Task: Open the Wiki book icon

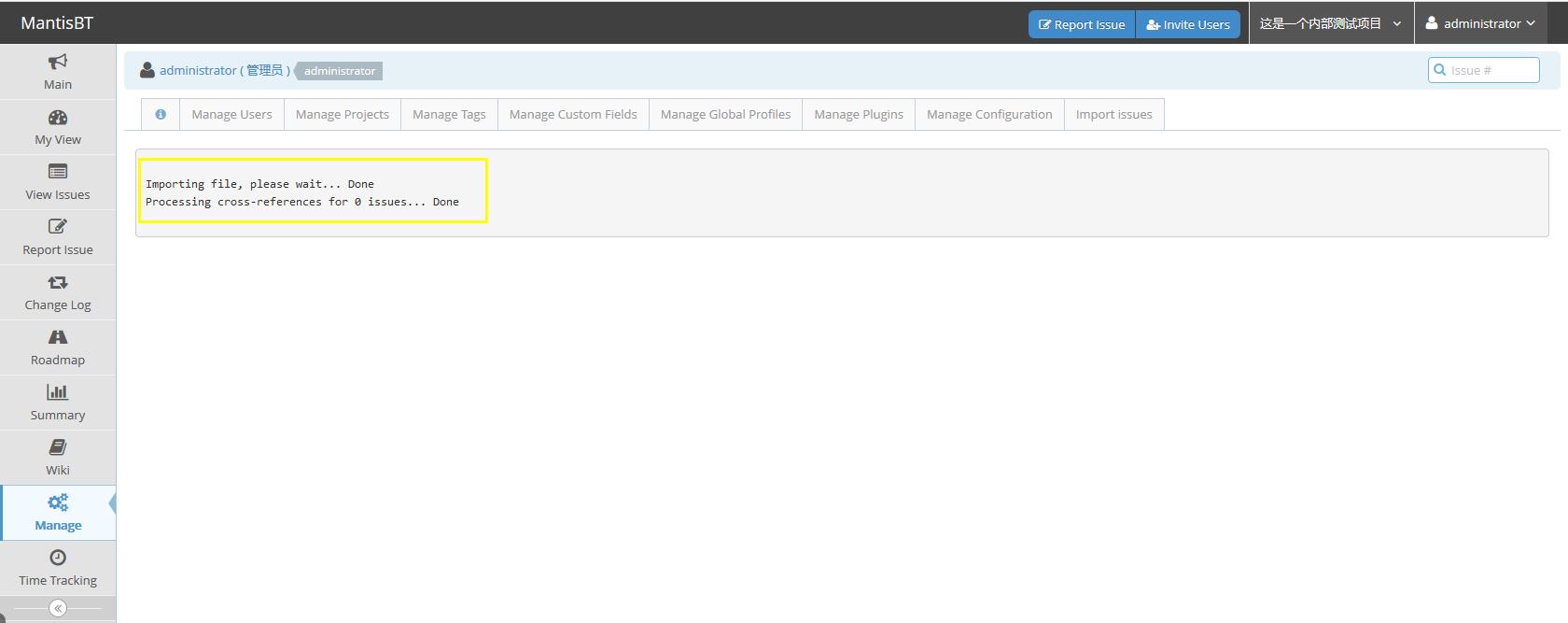Action: click(58, 447)
